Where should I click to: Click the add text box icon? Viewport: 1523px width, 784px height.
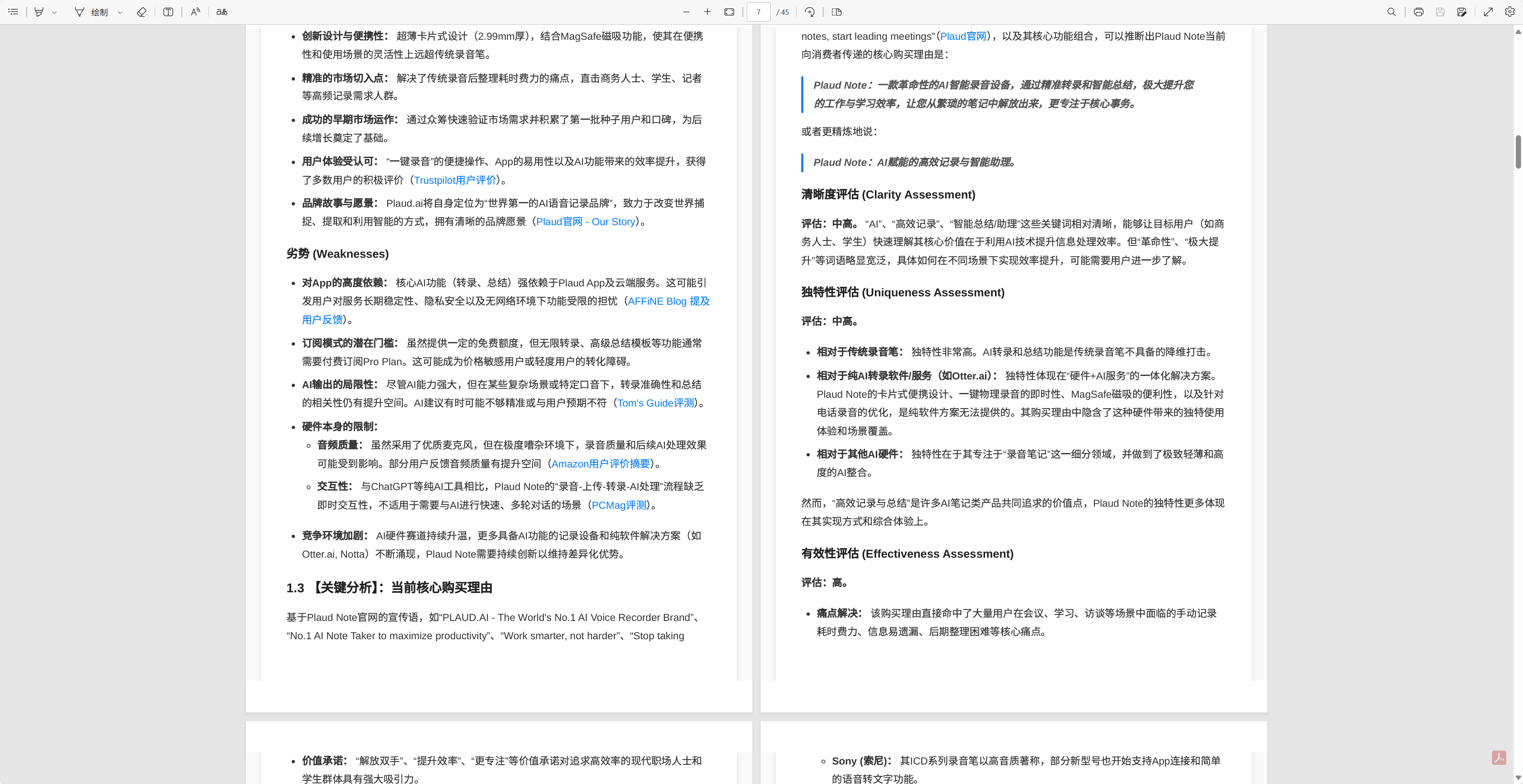pos(169,12)
